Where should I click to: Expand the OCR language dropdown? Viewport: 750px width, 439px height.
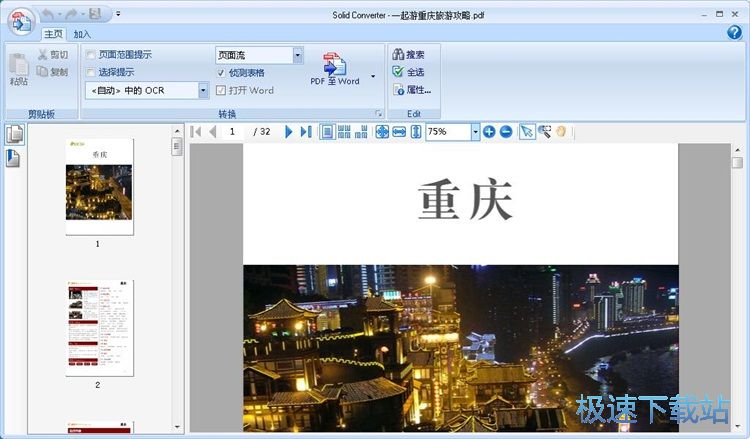(x=204, y=91)
